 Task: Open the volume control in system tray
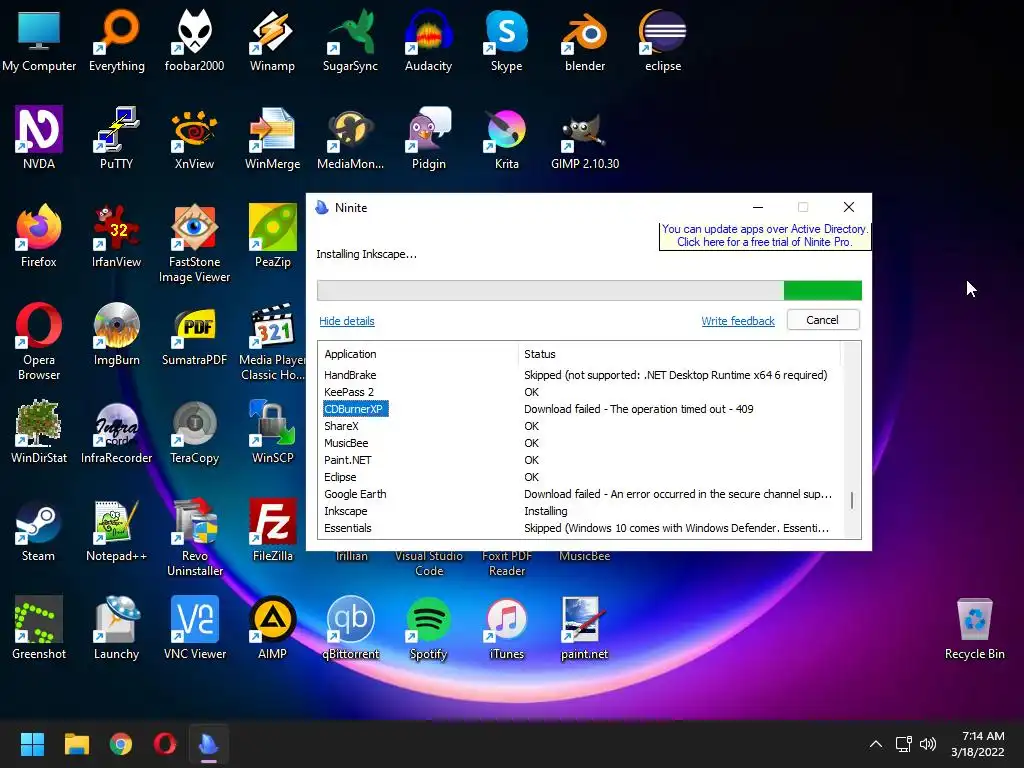click(927, 744)
